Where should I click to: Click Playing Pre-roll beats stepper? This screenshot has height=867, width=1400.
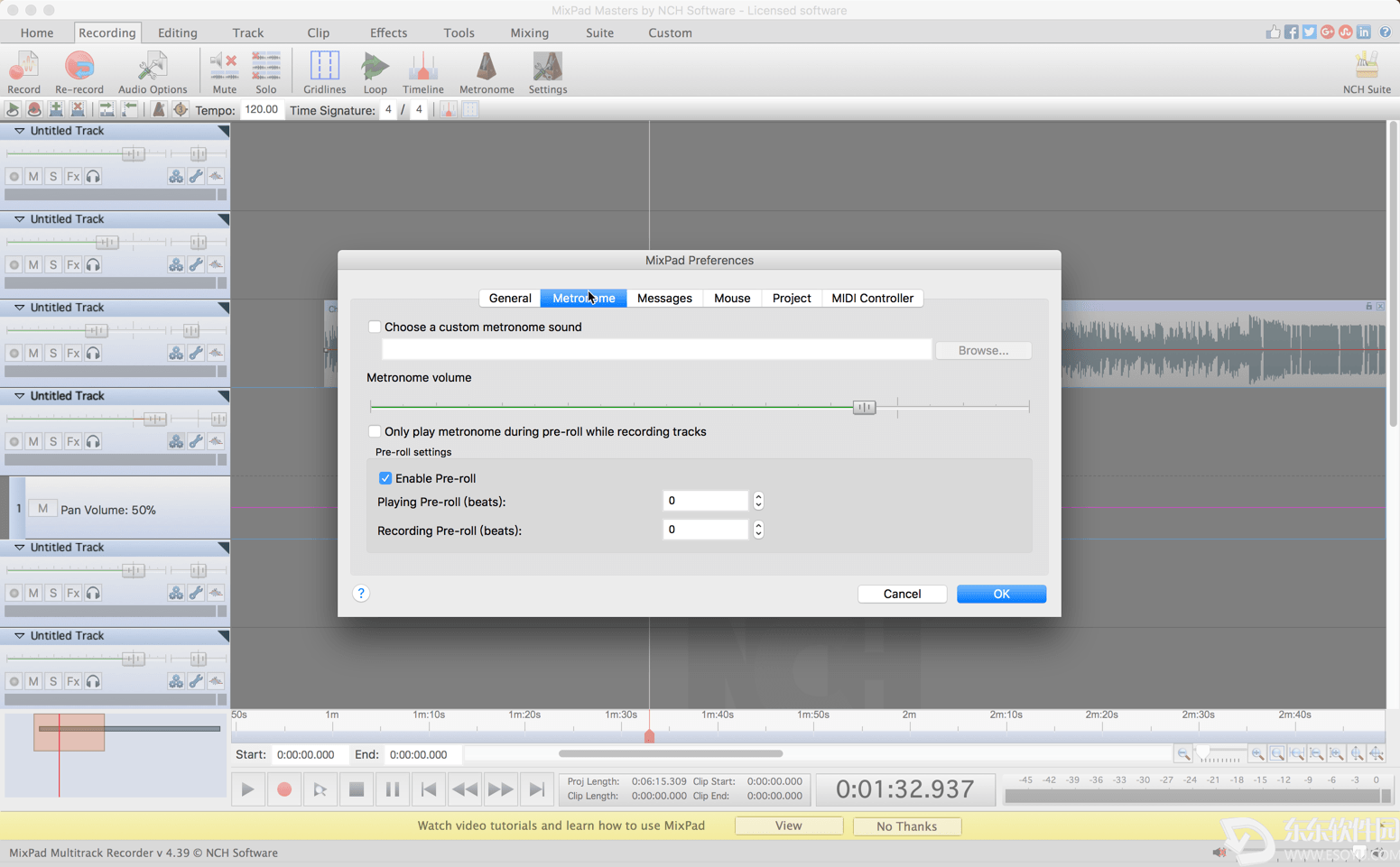(x=758, y=501)
